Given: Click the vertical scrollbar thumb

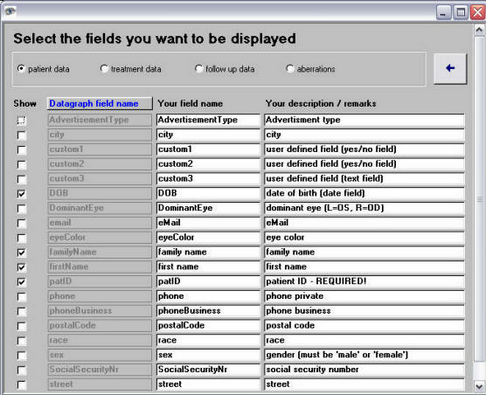Looking at the screenshot, I should click(480, 199).
